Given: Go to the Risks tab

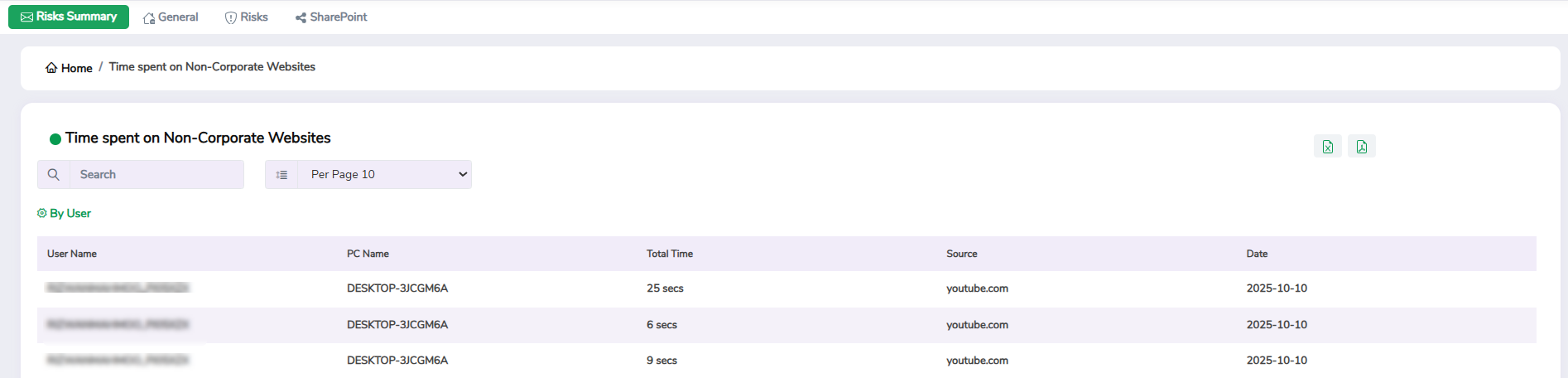Looking at the screenshot, I should click(247, 17).
